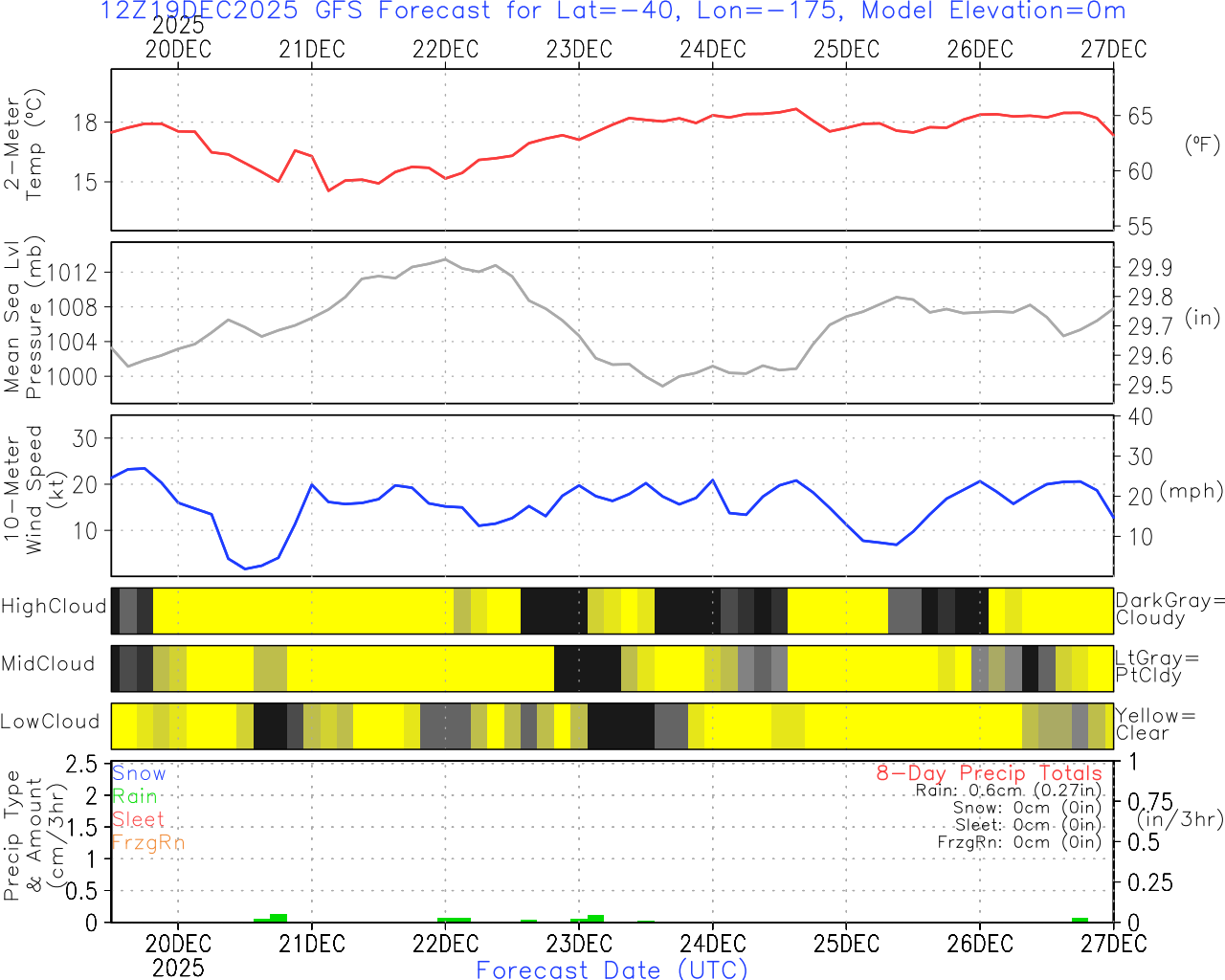This screenshot has height=980, width=1225.
Task: Click the LowCloud row label
Action: [x=50, y=722]
